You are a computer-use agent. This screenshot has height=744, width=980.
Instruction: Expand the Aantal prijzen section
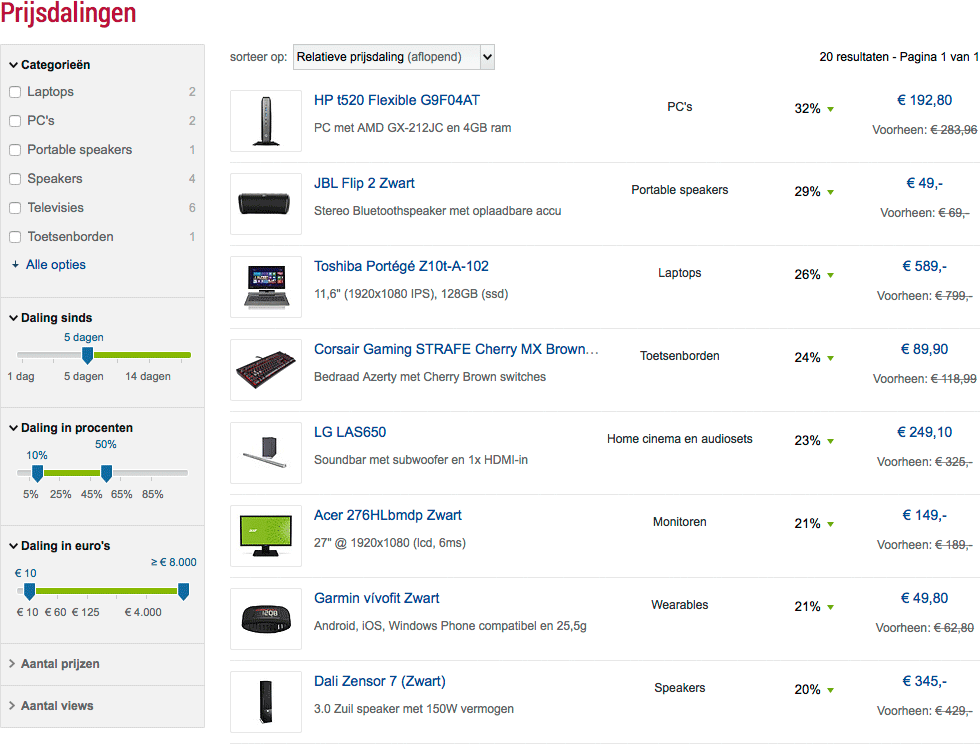[x=54, y=664]
